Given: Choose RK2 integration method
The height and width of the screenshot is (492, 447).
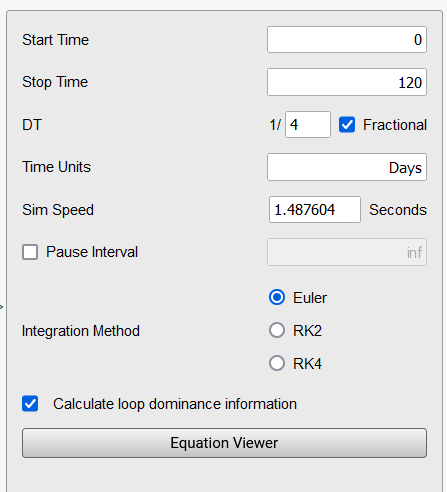Looking at the screenshot, I should (x=277, y=330).
